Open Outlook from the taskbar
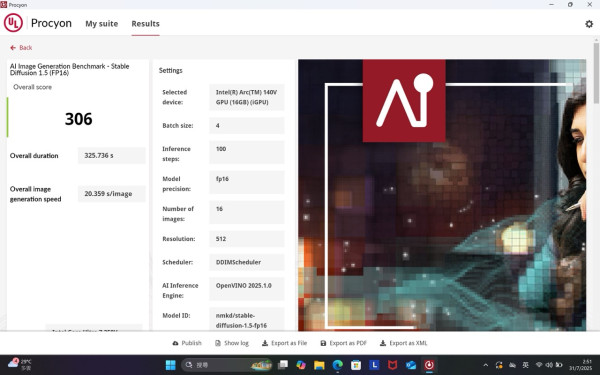 tap(411, 365)
